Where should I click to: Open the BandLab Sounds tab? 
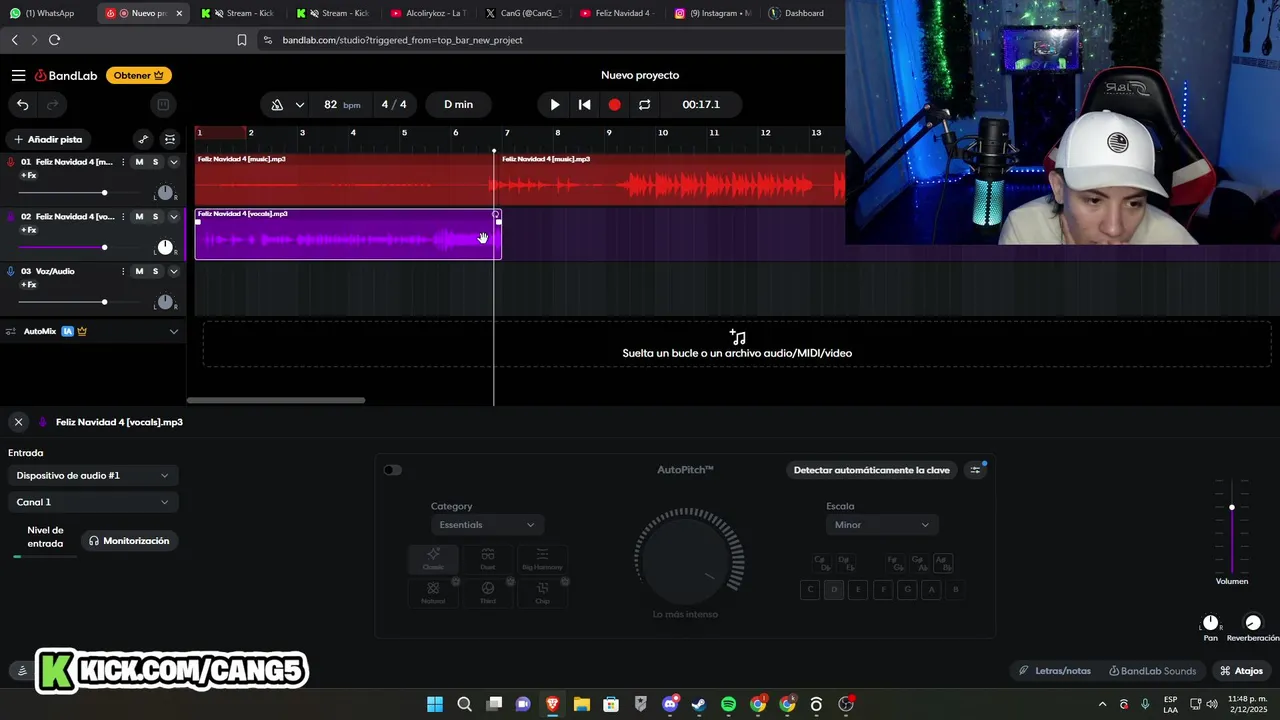click(1153, 671)
